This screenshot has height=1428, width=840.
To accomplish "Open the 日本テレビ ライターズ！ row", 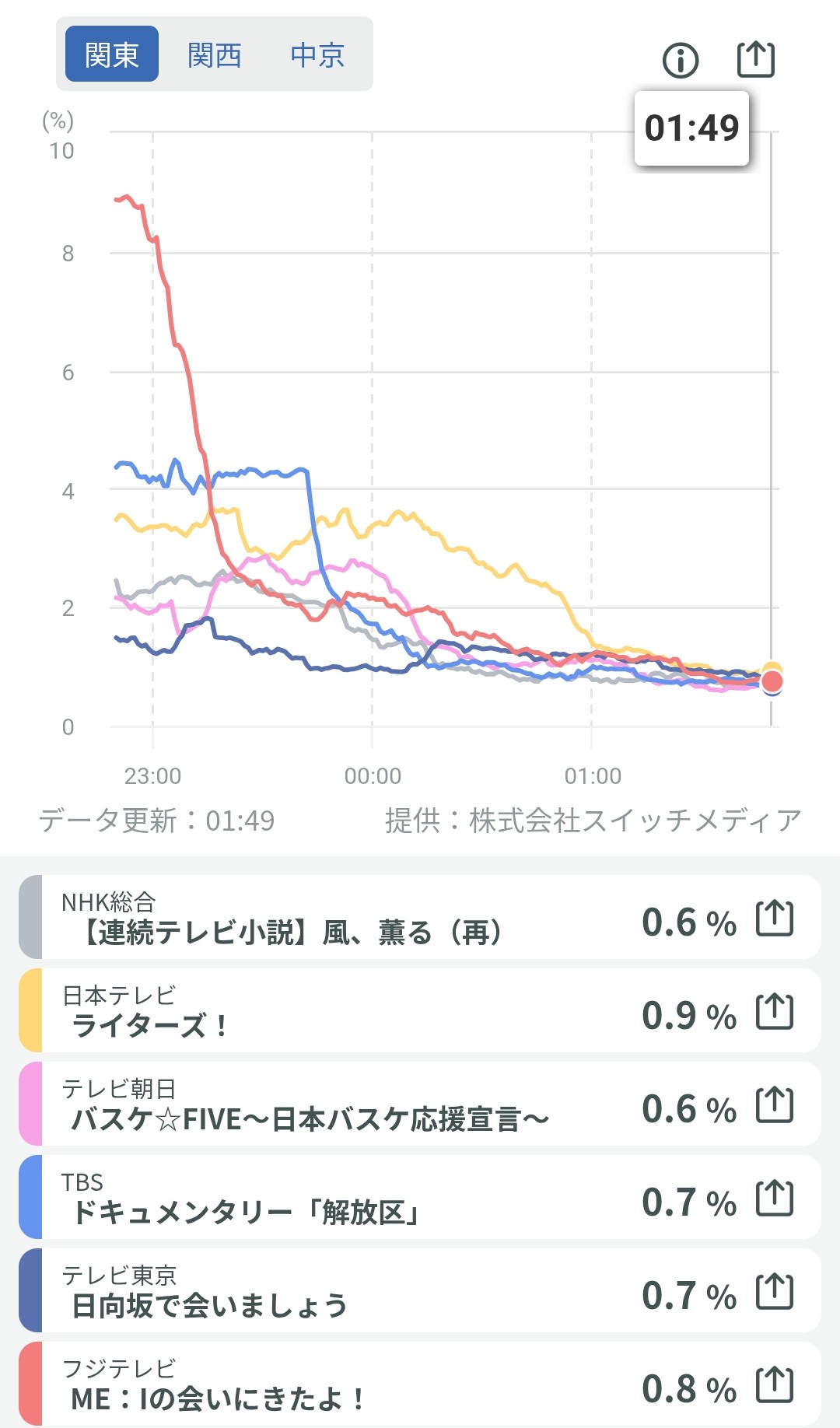I will [x=311, y=1011].
